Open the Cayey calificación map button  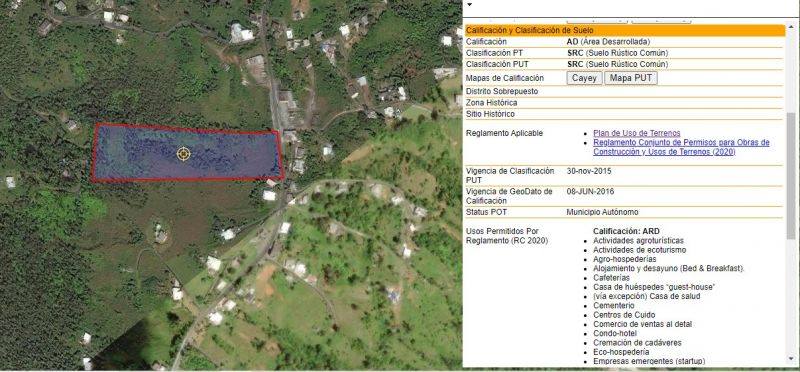click(x=584, y=78)
